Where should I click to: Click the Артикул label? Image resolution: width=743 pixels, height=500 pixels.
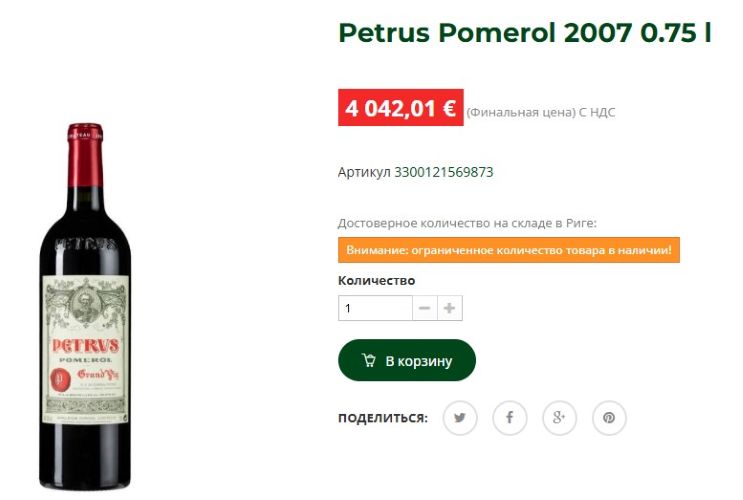[364, 172]
